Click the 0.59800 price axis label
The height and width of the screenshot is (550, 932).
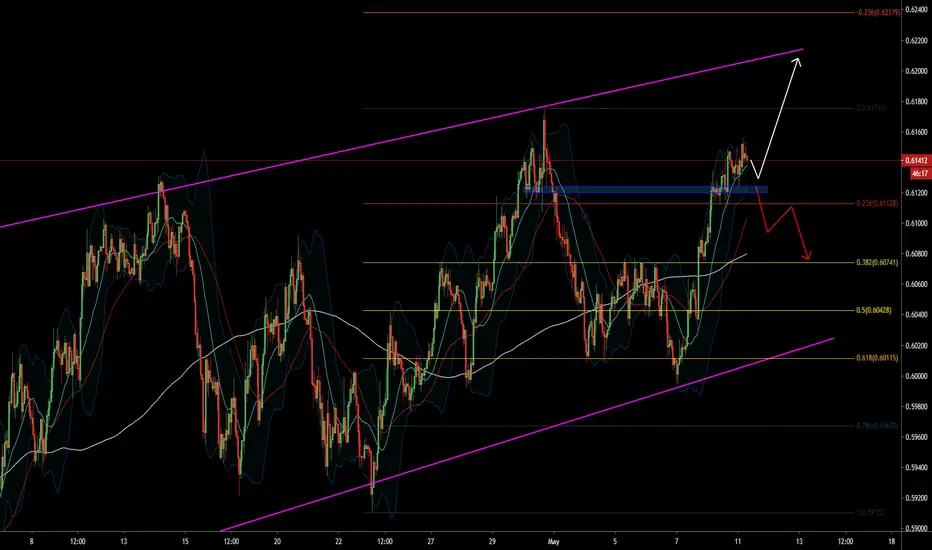point(916,407)
